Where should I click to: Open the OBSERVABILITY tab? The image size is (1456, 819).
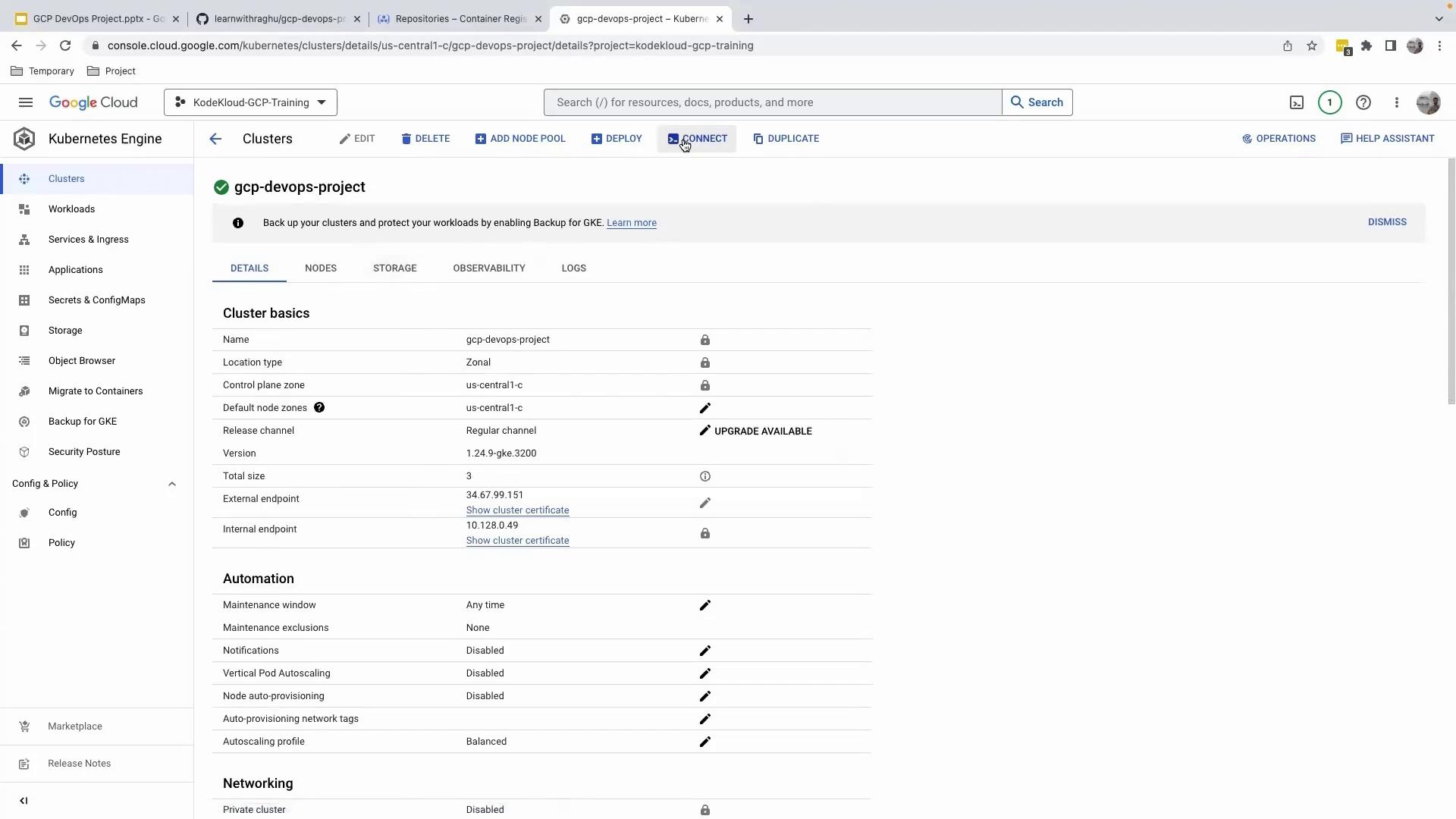point(488,268)
